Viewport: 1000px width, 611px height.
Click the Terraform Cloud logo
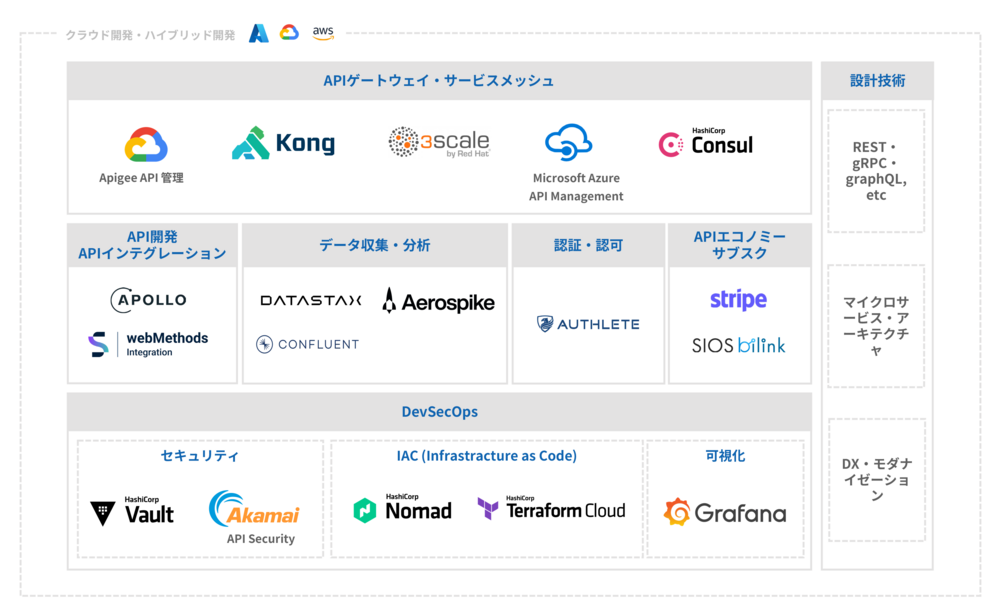point(552,508)
